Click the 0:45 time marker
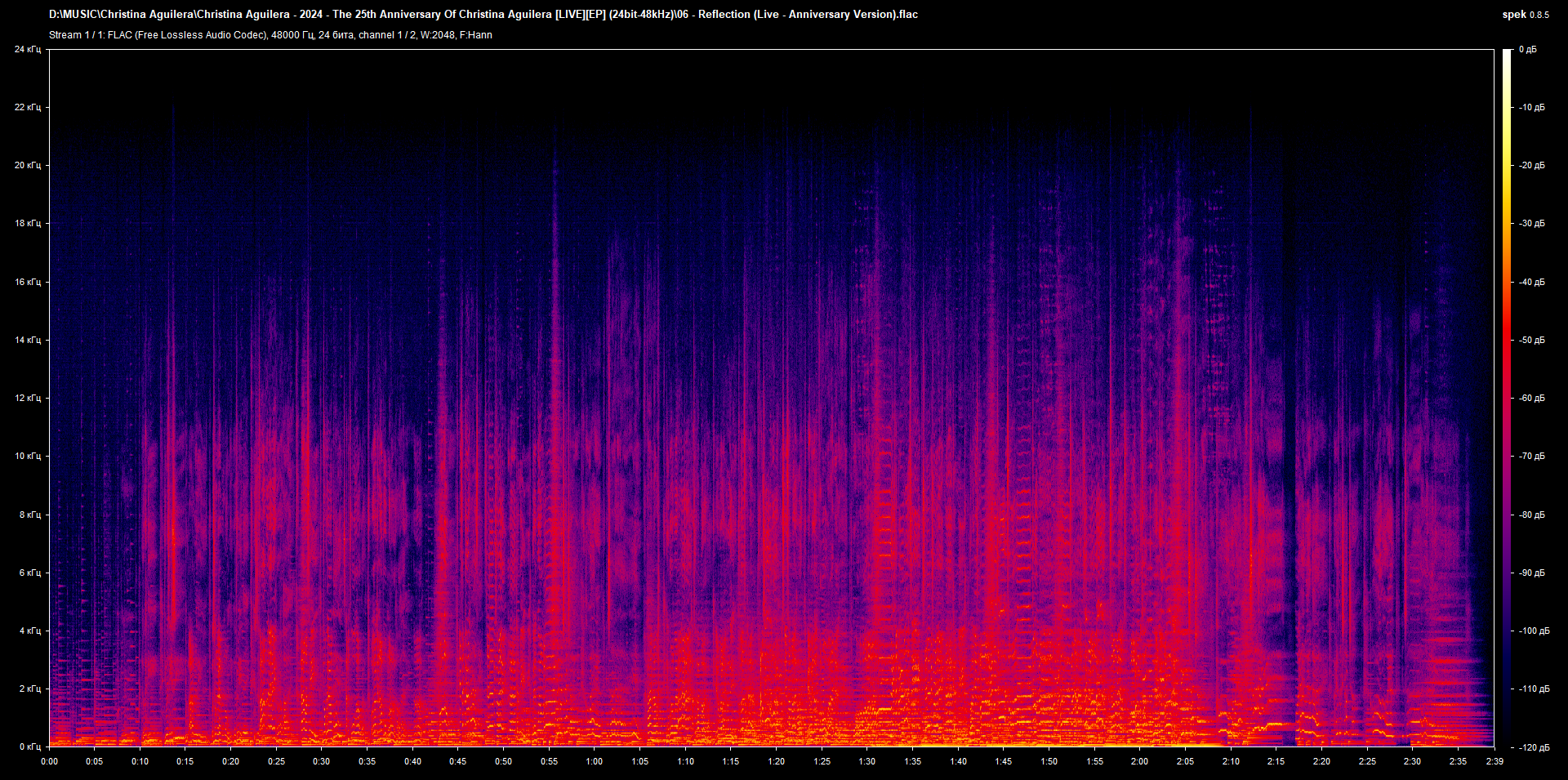Screen dimensions: 1568x780 coord(458,760)
